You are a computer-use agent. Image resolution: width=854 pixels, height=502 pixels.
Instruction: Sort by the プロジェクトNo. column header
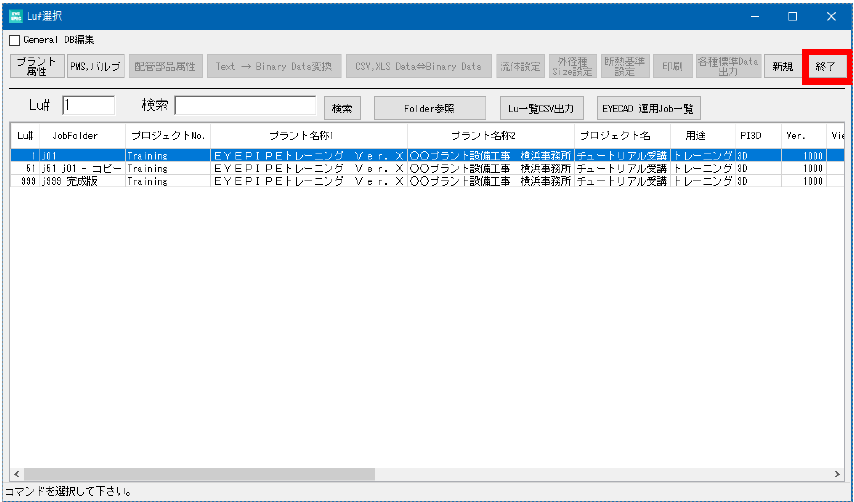coord(168,136)
